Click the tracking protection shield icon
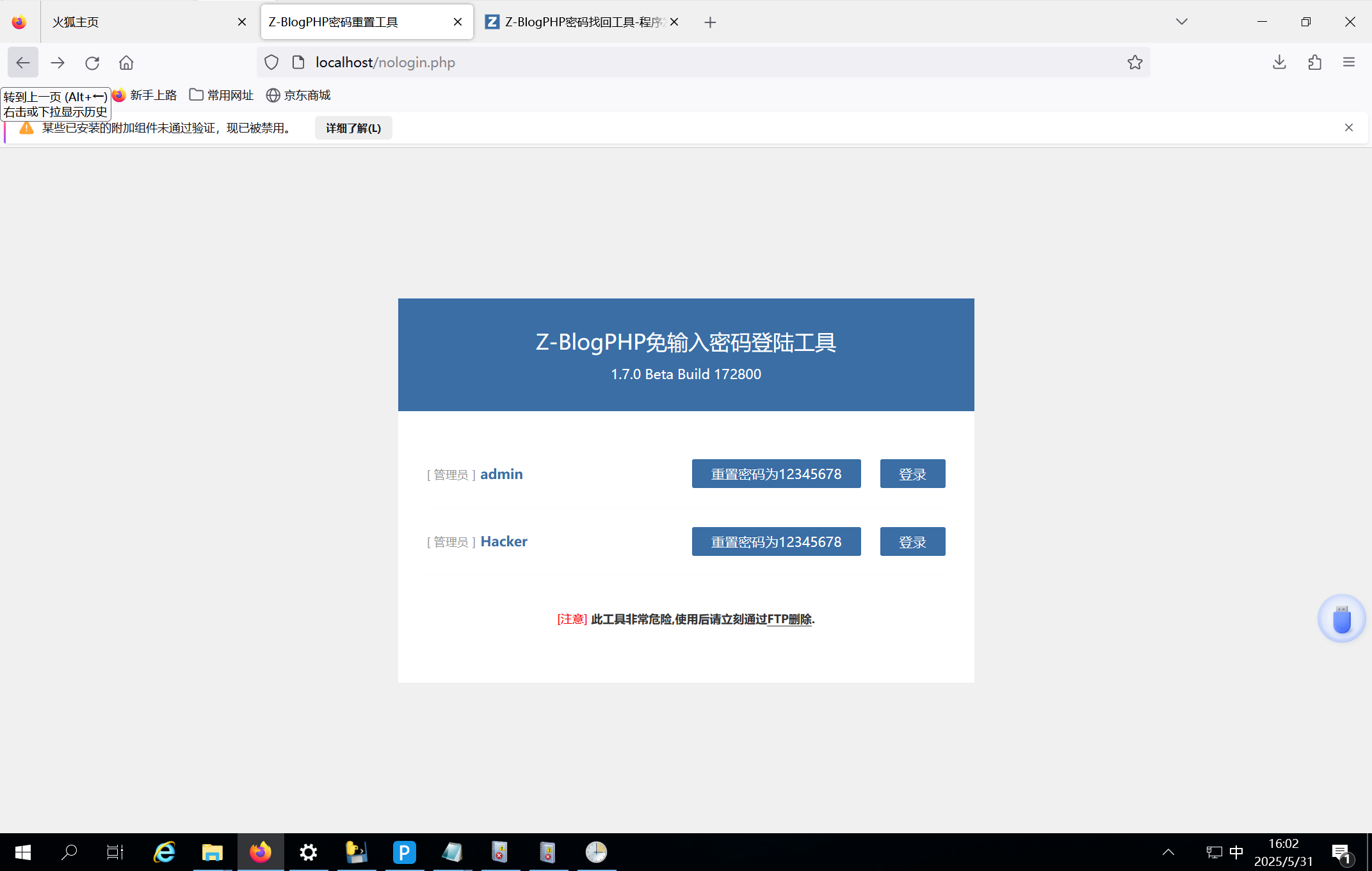1372x871 pixels. (271, 63)
